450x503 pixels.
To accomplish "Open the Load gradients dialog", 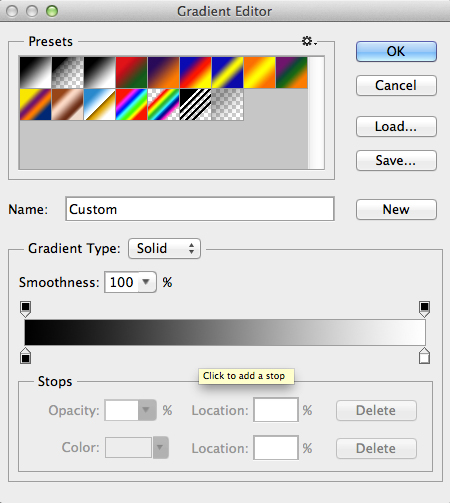I will [396, 126].
